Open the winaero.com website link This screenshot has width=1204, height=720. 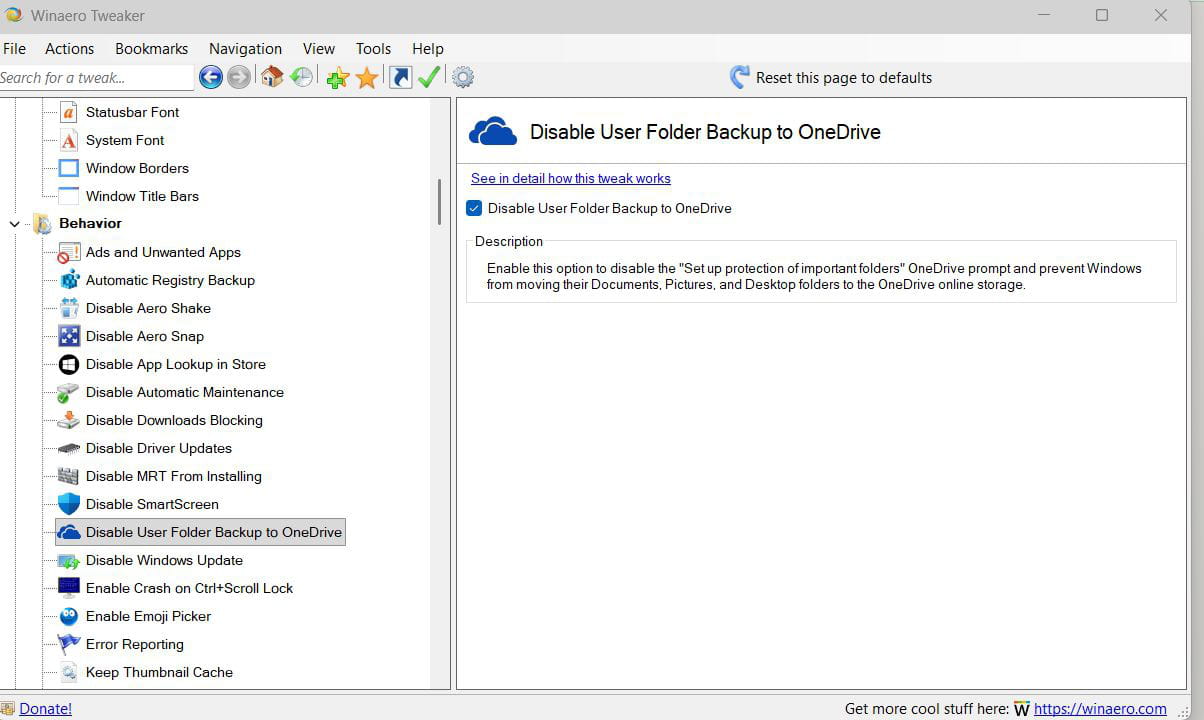1099,708
